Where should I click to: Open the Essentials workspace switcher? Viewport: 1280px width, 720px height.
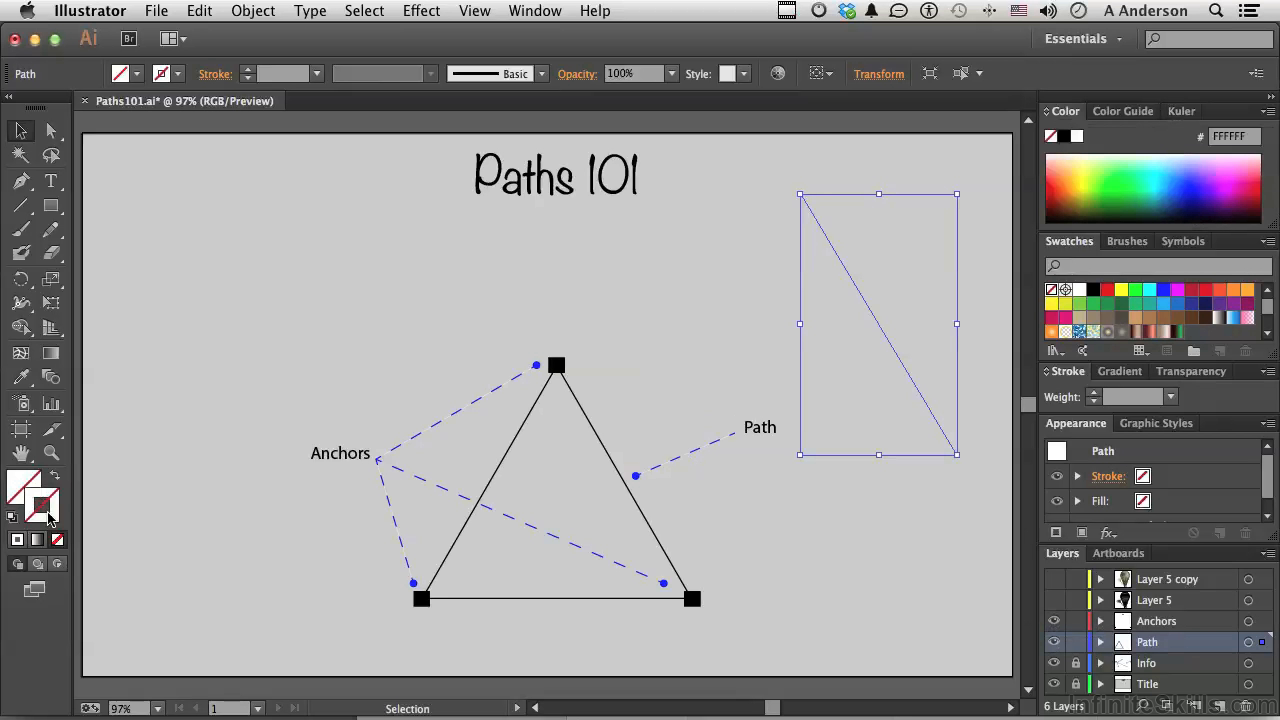(1084, 39)
